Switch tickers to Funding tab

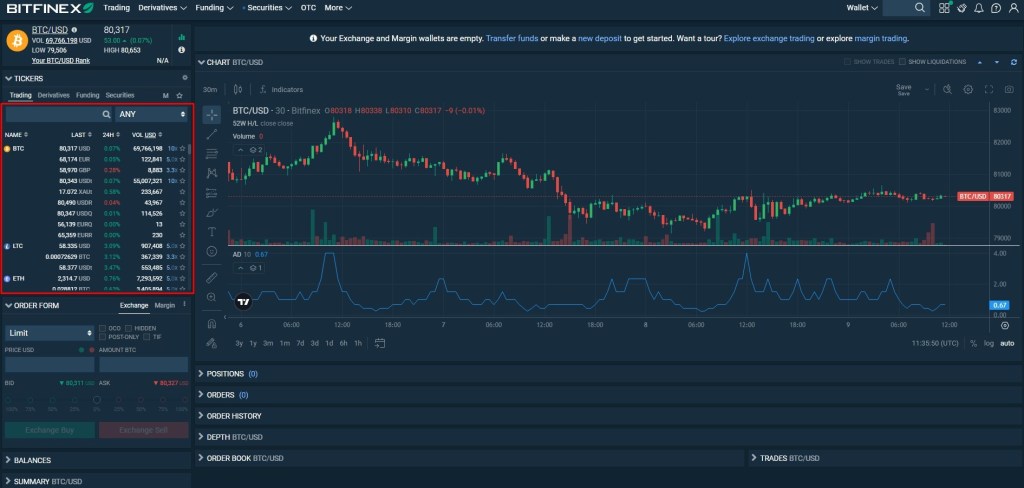point(88,95)
